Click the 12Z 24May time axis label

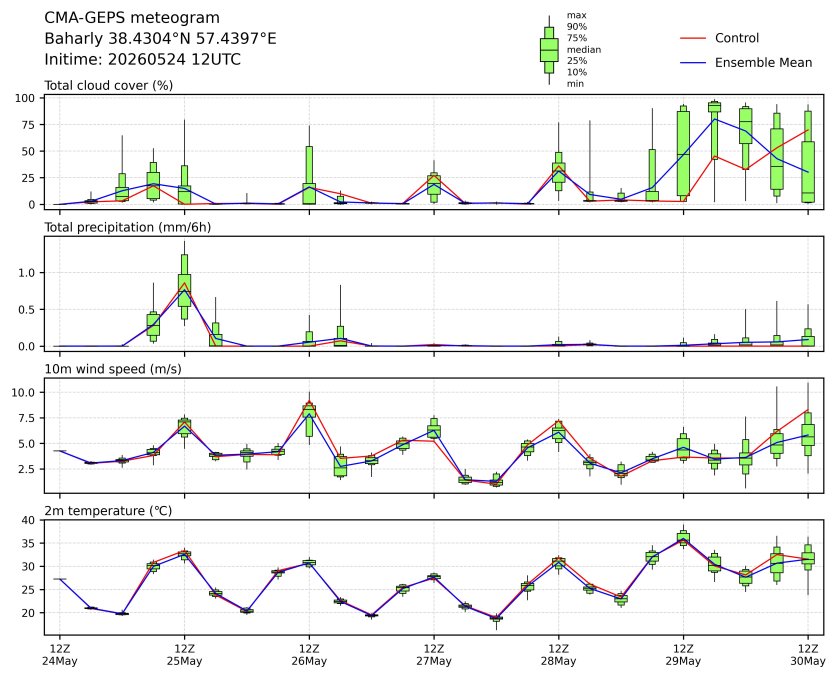(60, 655)
